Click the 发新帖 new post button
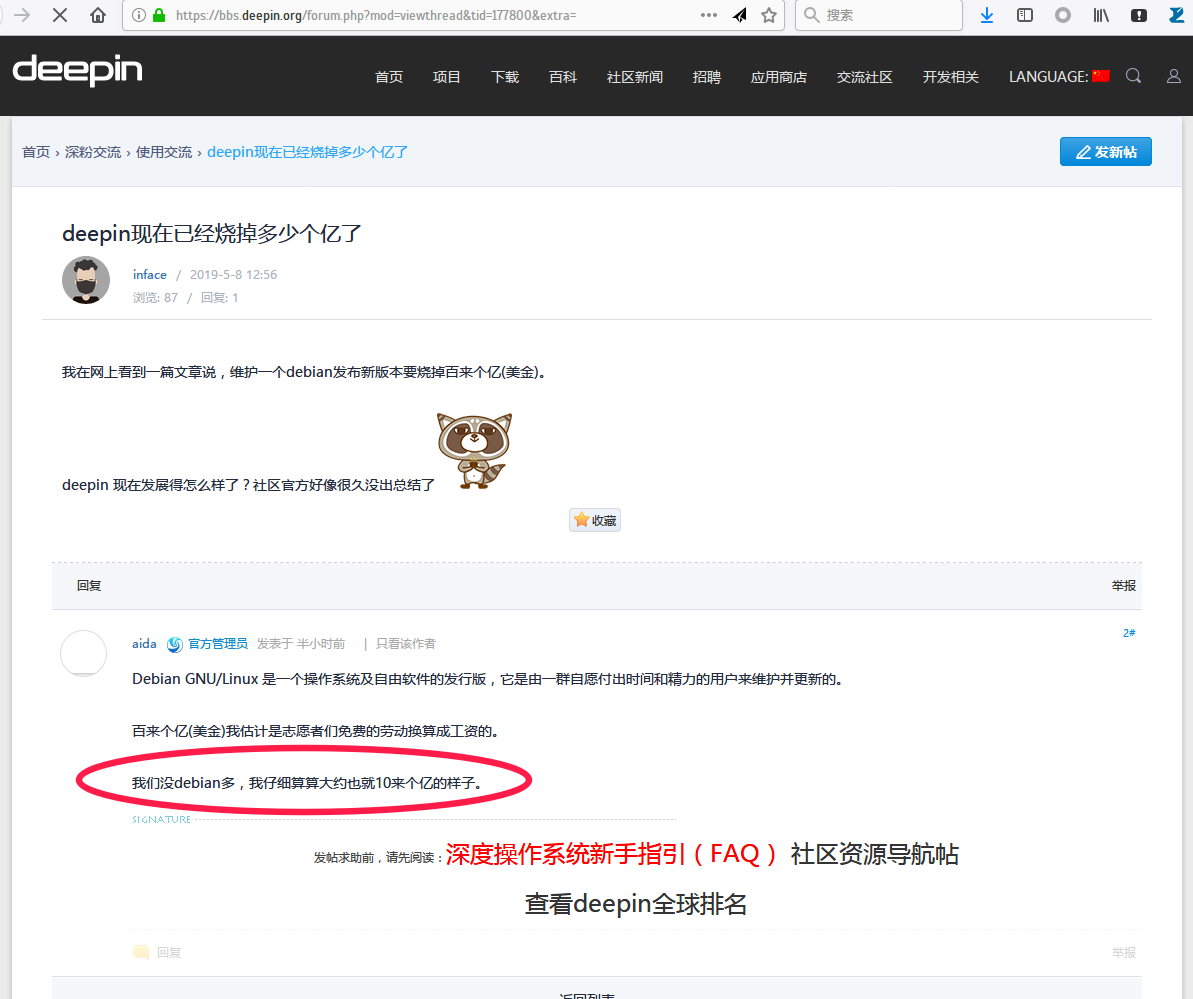 click(1106, 151)
